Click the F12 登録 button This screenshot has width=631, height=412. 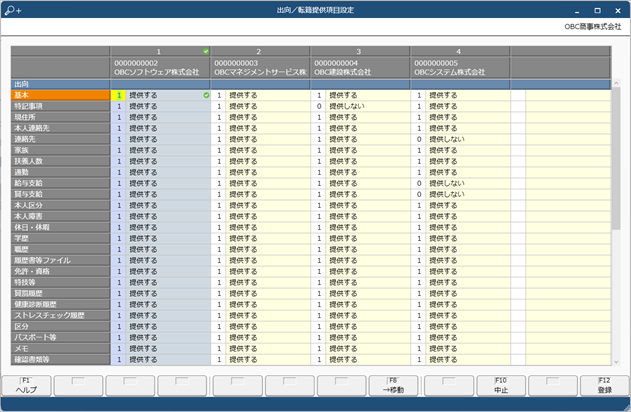tap(604, 385)
